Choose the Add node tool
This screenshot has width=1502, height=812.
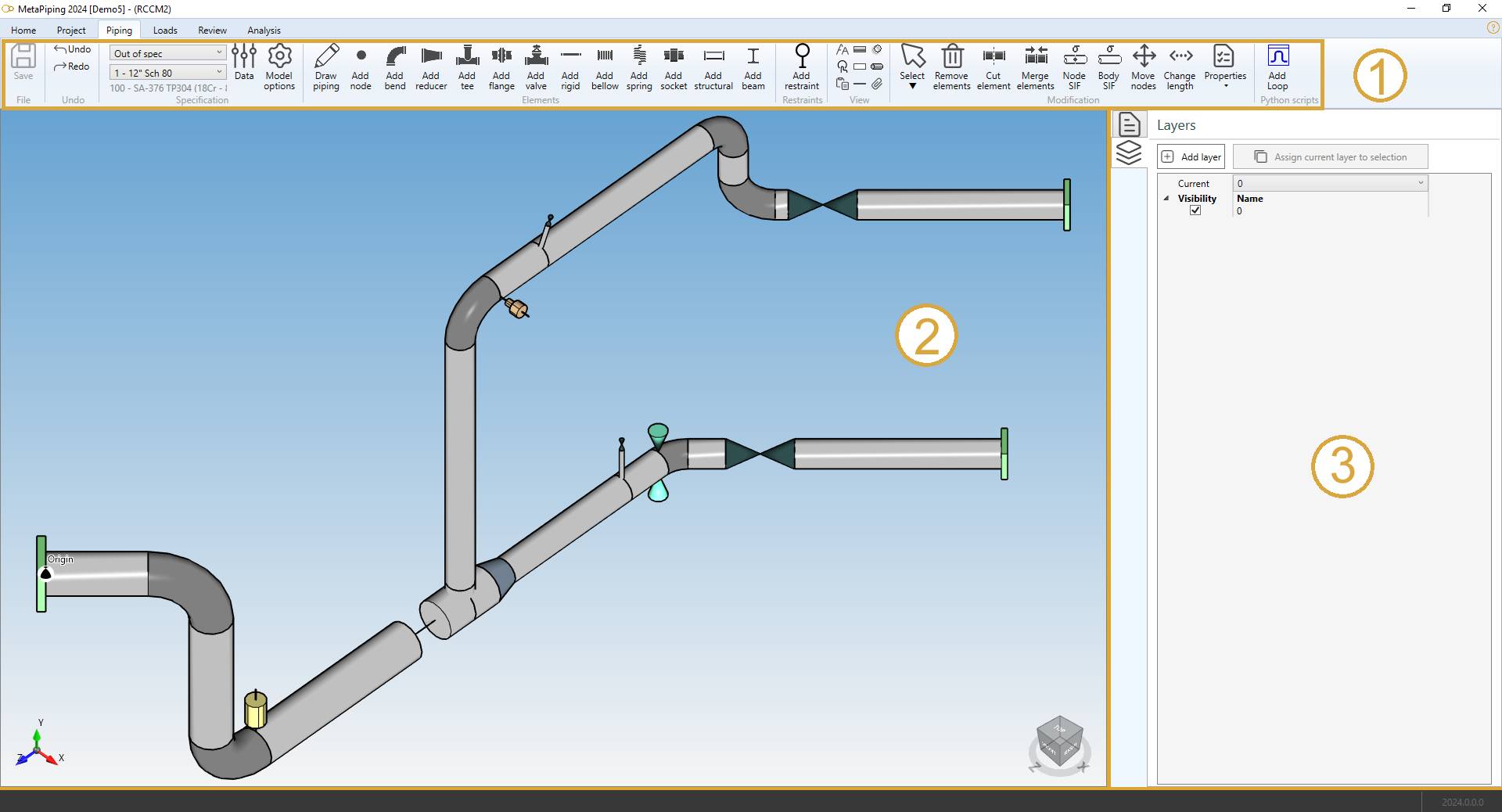pos(361,67)
